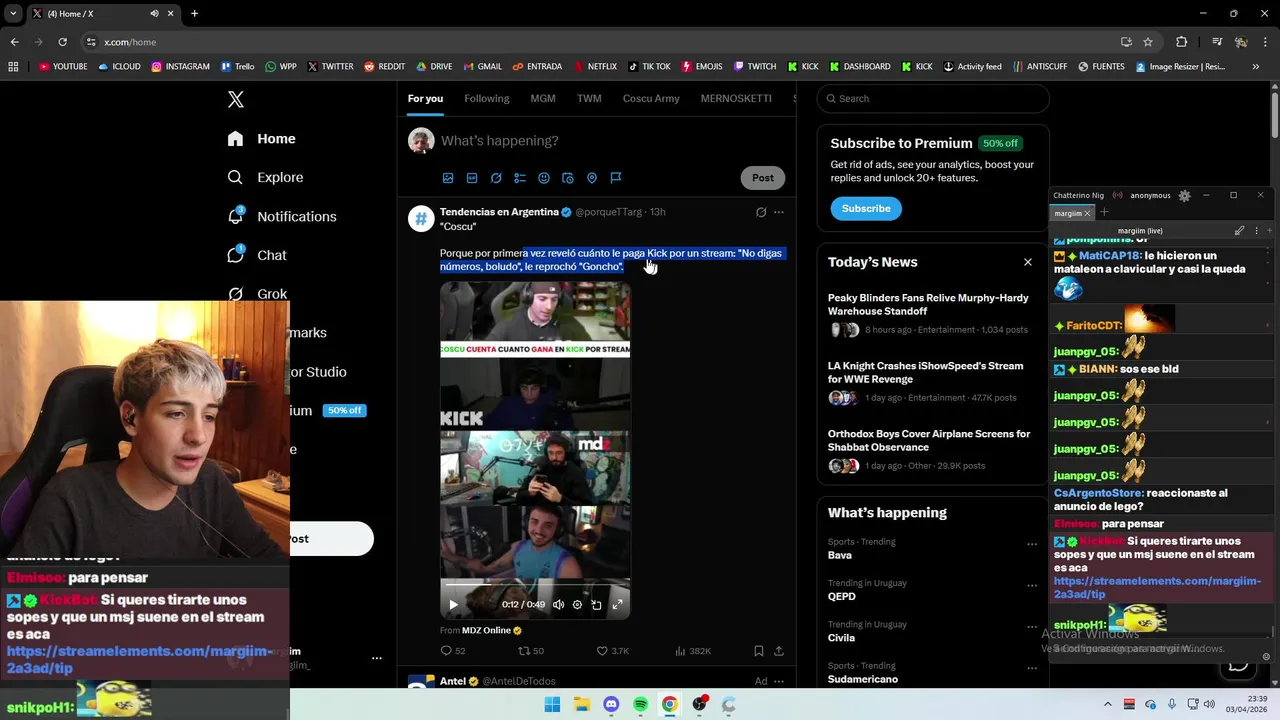The width and height of the screenshot is (1280, 720).
Task: Add a poll to the new post
Action: tap(520, 178)
